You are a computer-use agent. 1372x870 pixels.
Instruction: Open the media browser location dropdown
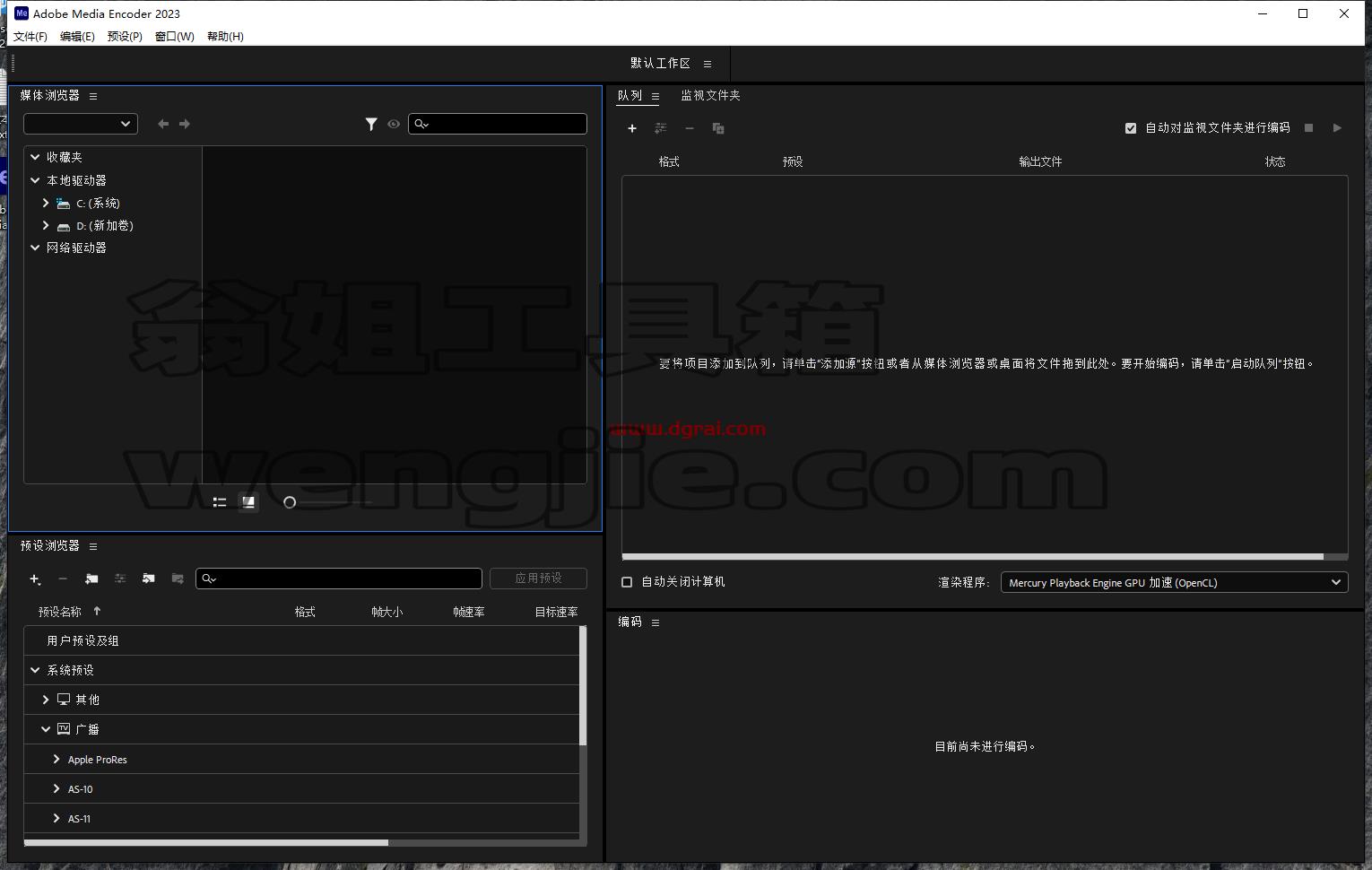coord(81,124)
